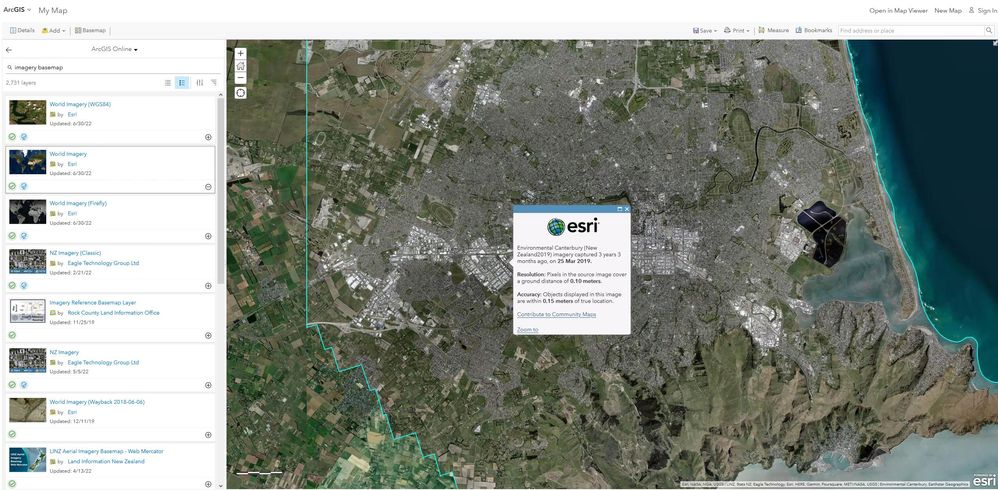The image size is (998, 490).
Task: Open the Basemap gallery
Action: [x=90, y=31]
